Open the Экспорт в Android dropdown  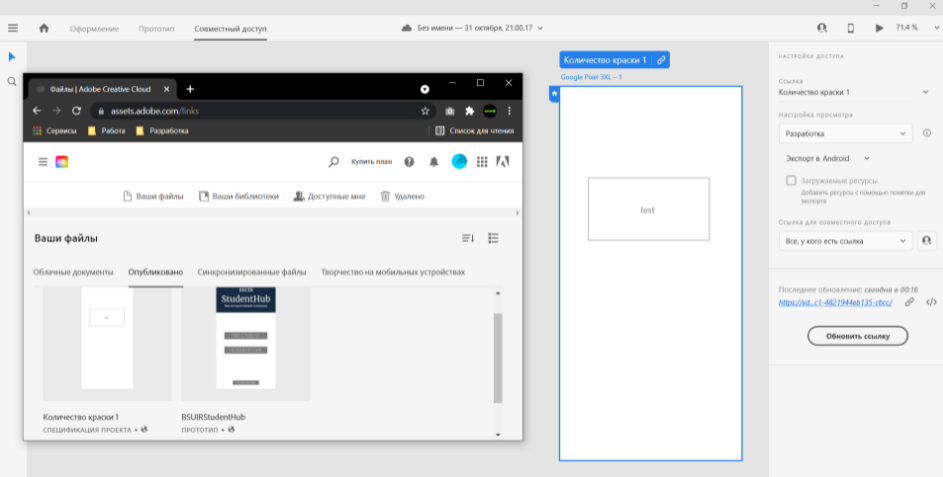[x=828, y=159]
